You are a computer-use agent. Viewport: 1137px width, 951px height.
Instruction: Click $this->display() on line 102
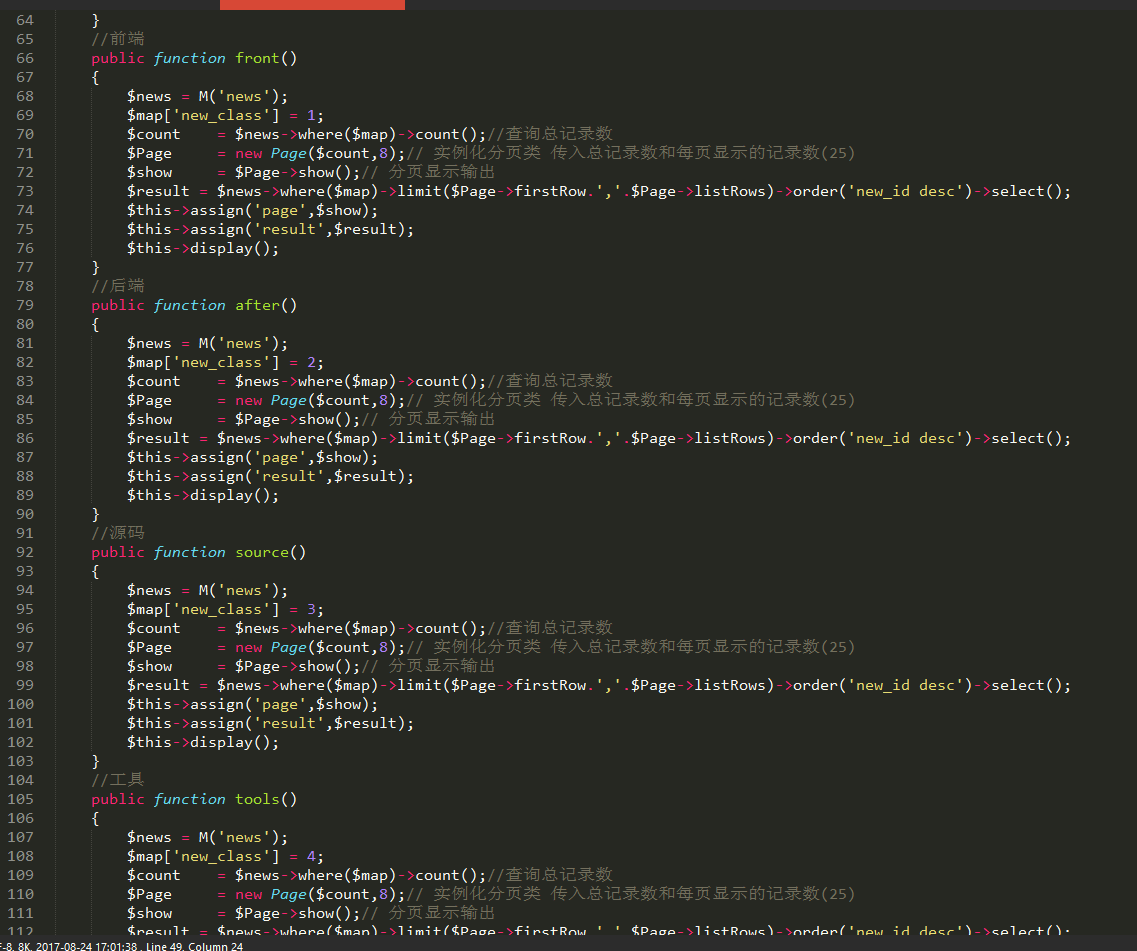tap(203, 742)
